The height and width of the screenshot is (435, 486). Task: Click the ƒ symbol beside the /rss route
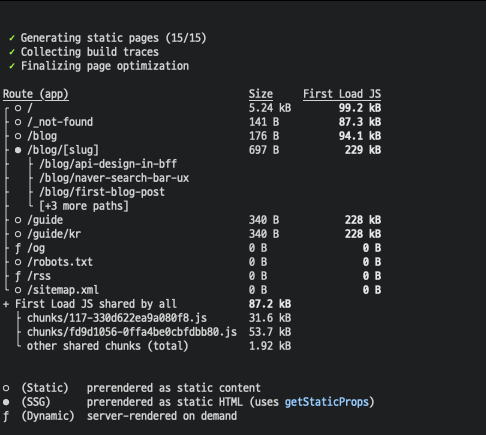[x=18, y=276]
